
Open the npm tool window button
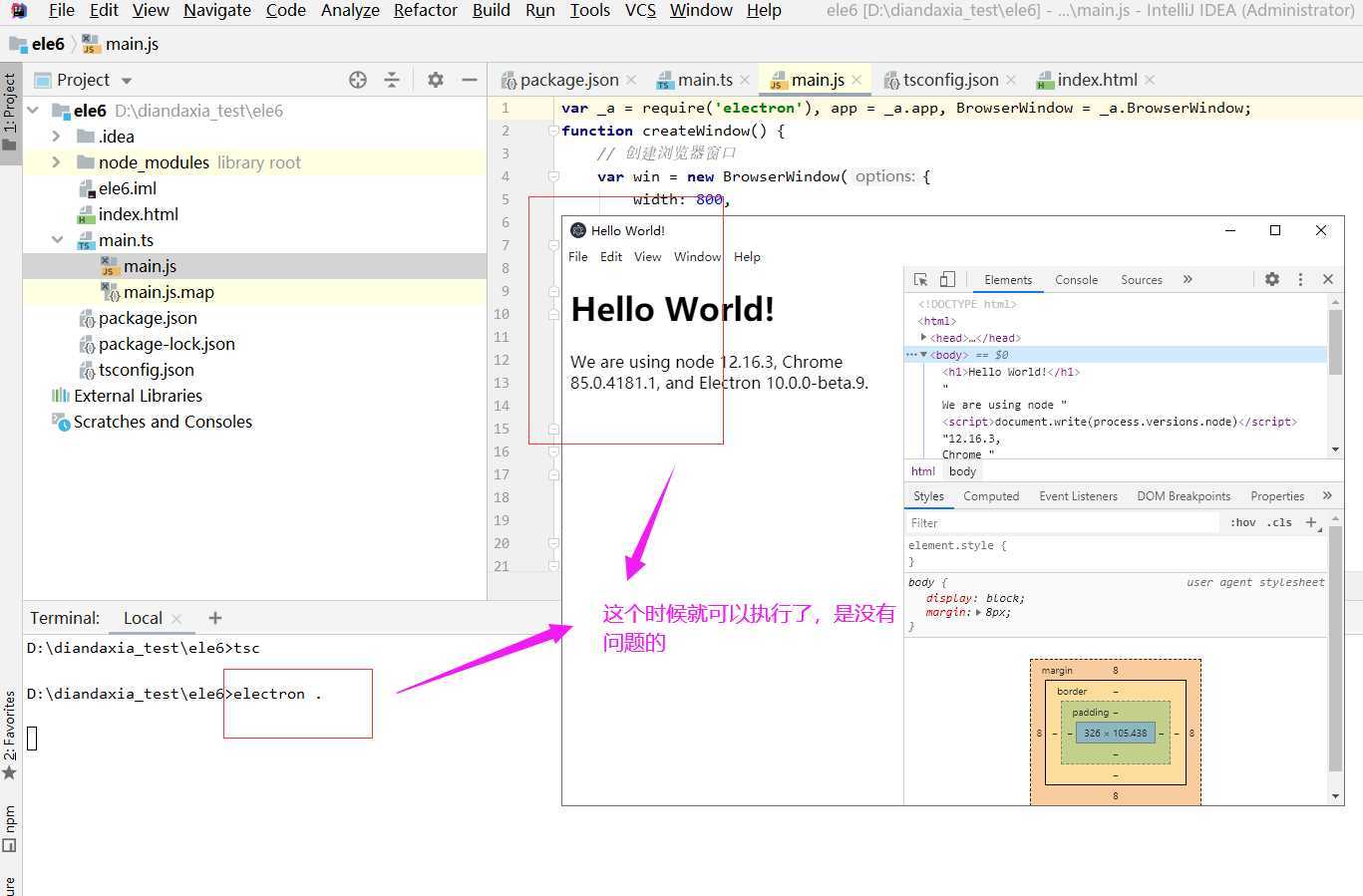[10, 829]
